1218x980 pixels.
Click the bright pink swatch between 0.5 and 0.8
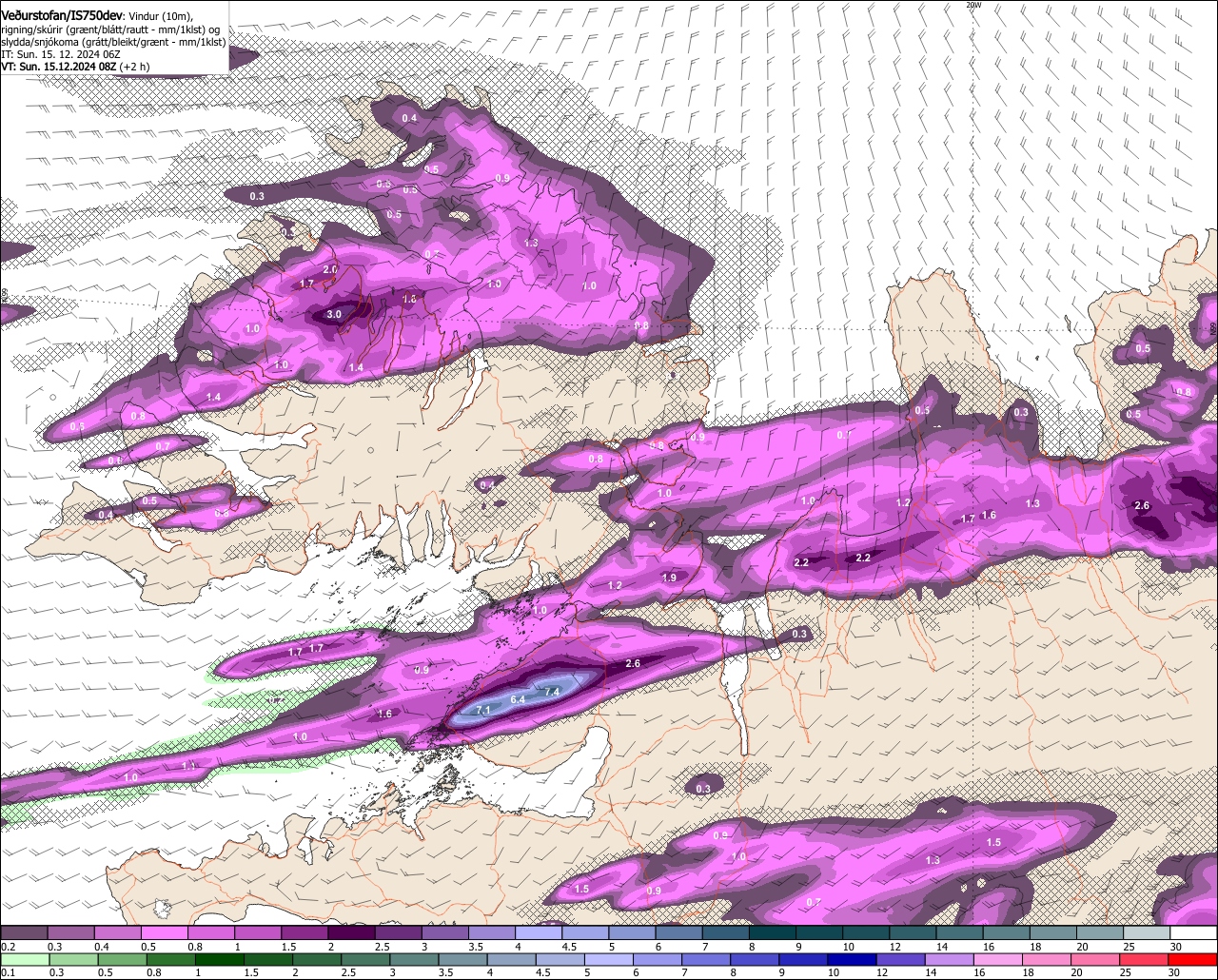pos(164,933)
